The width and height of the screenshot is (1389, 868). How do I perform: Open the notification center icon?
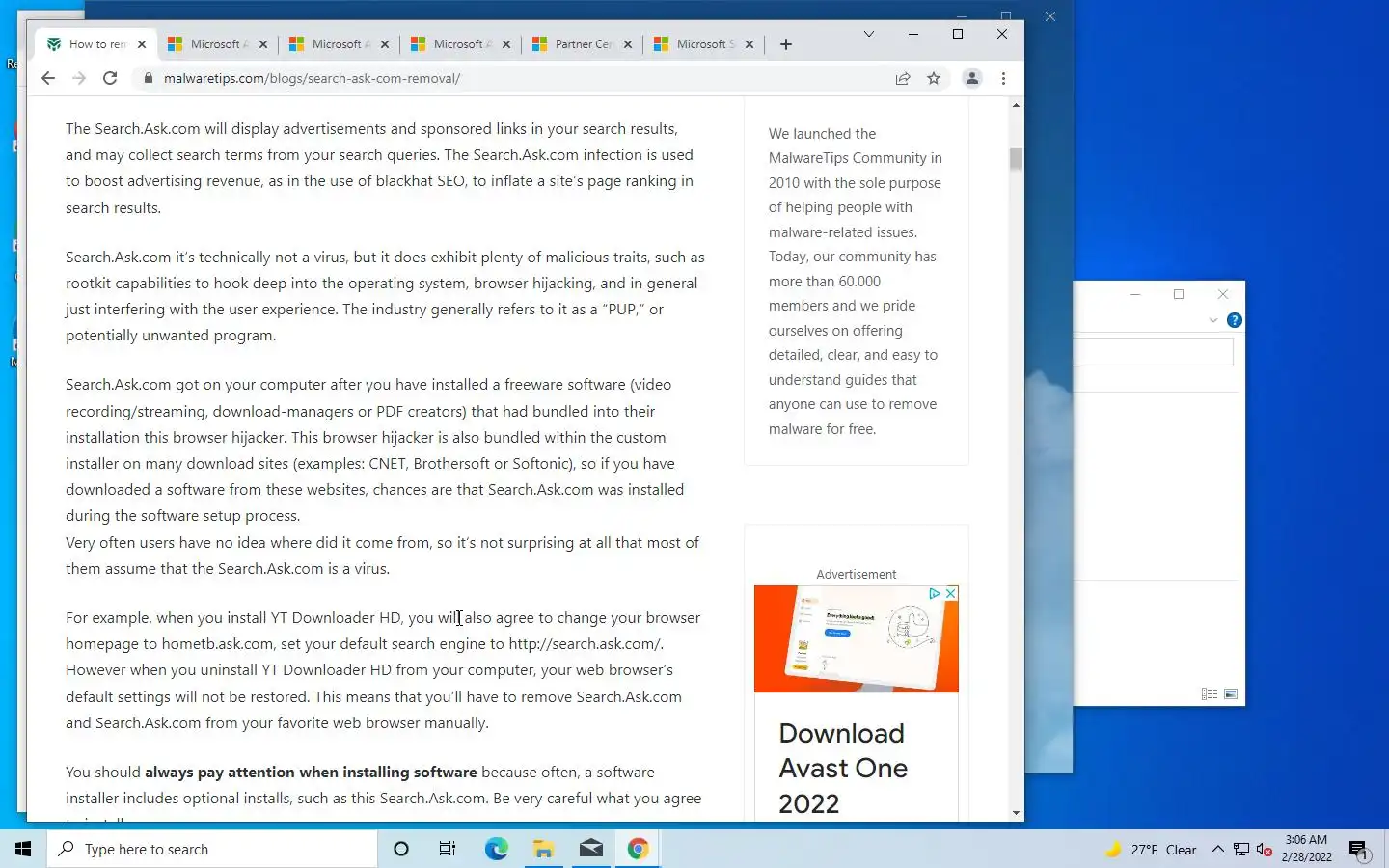[x=1359, y=850]
